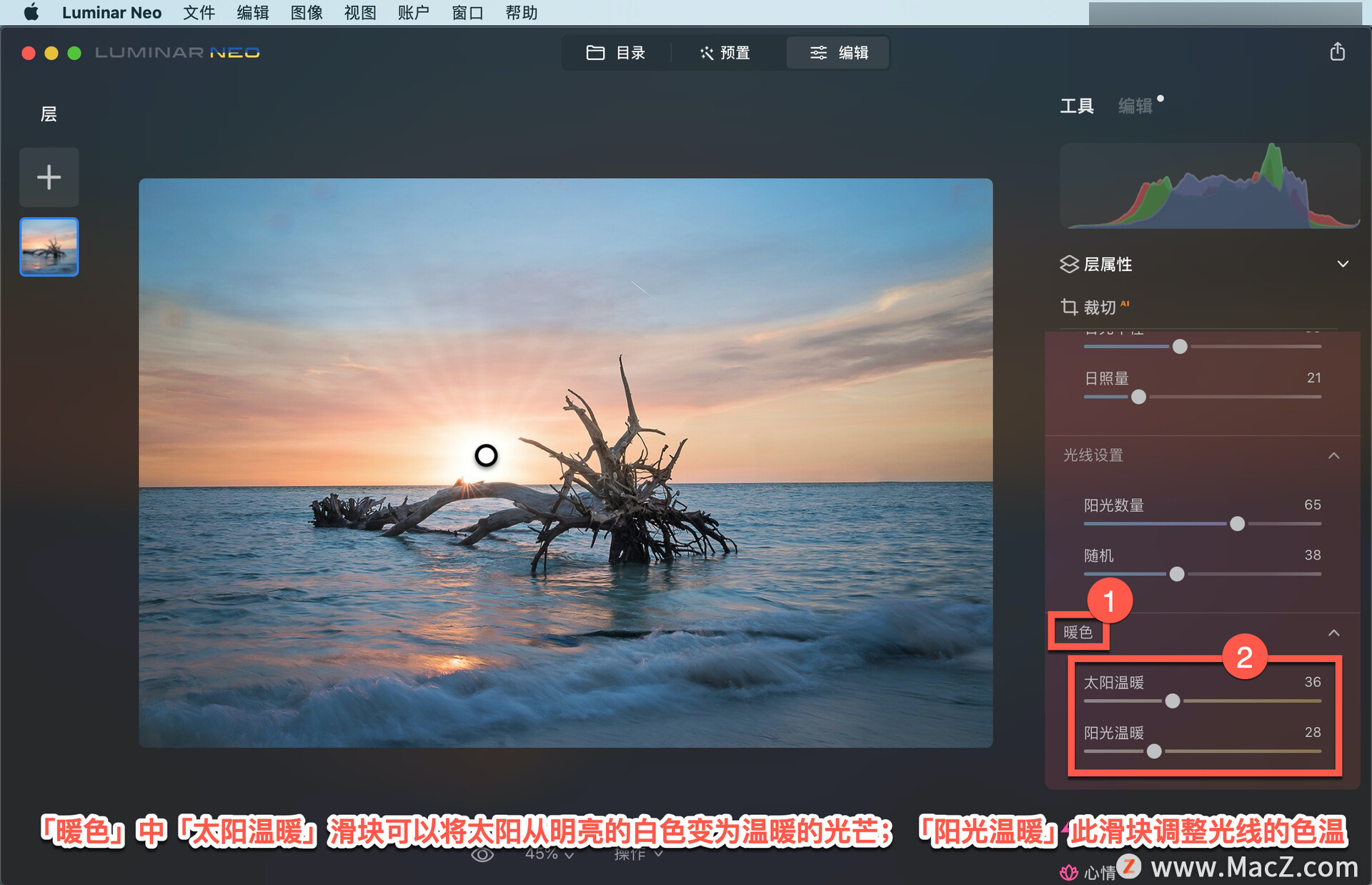Click the 层属性 layers icon
The width and height of the screenshot is (1372, 885).
click(1069, 264)
